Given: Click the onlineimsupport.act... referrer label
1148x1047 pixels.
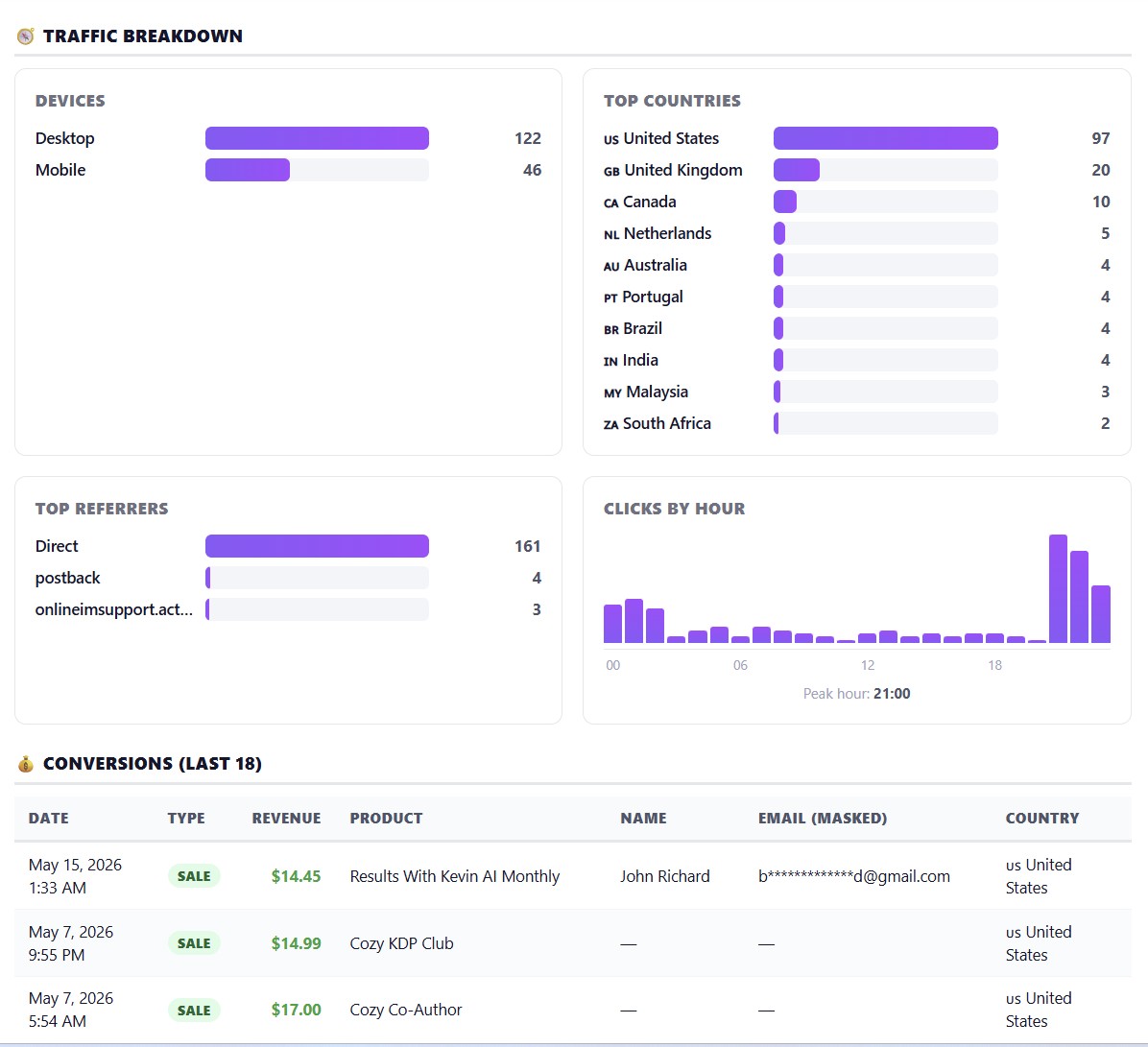Looking at the screenshot, I should point(114,609).
